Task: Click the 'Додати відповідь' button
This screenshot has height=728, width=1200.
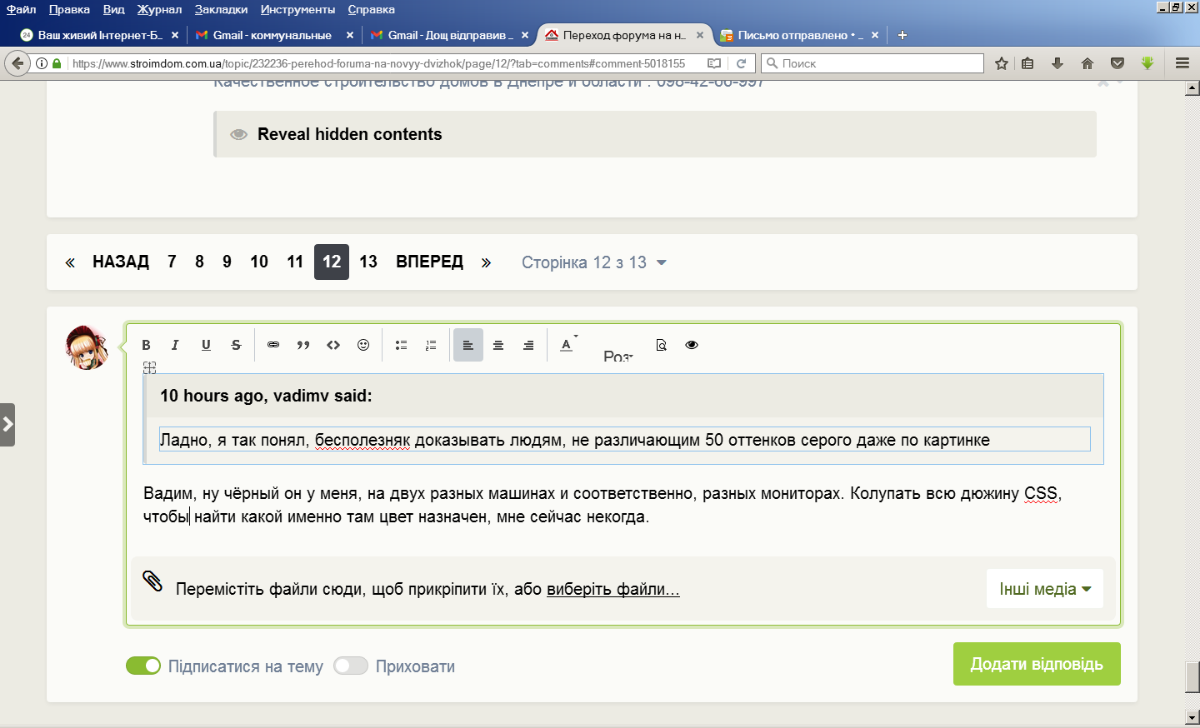Action: (x=1037, y=664)
